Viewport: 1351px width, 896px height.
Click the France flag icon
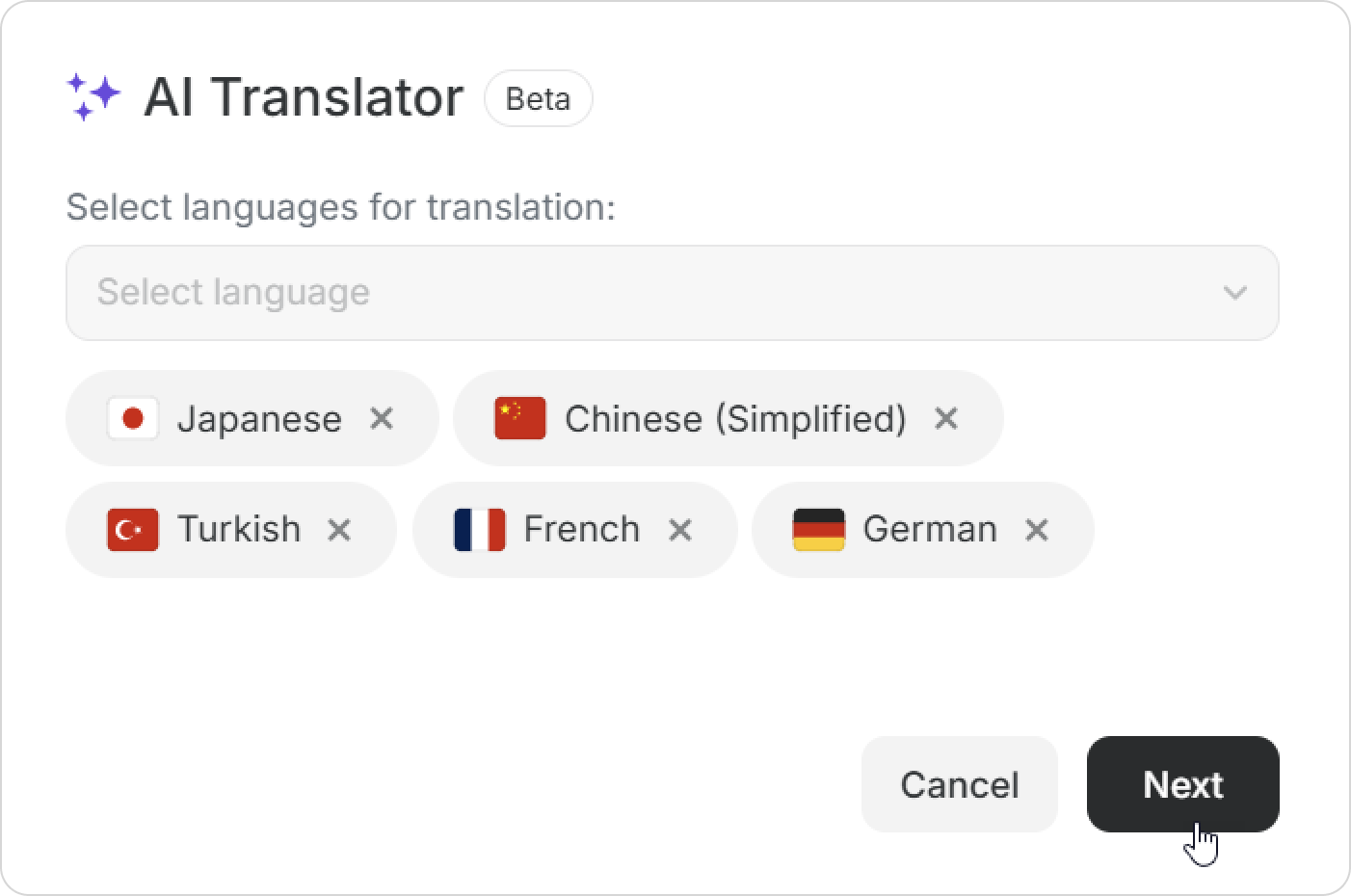pyautogui.click(x=480, y=530)
